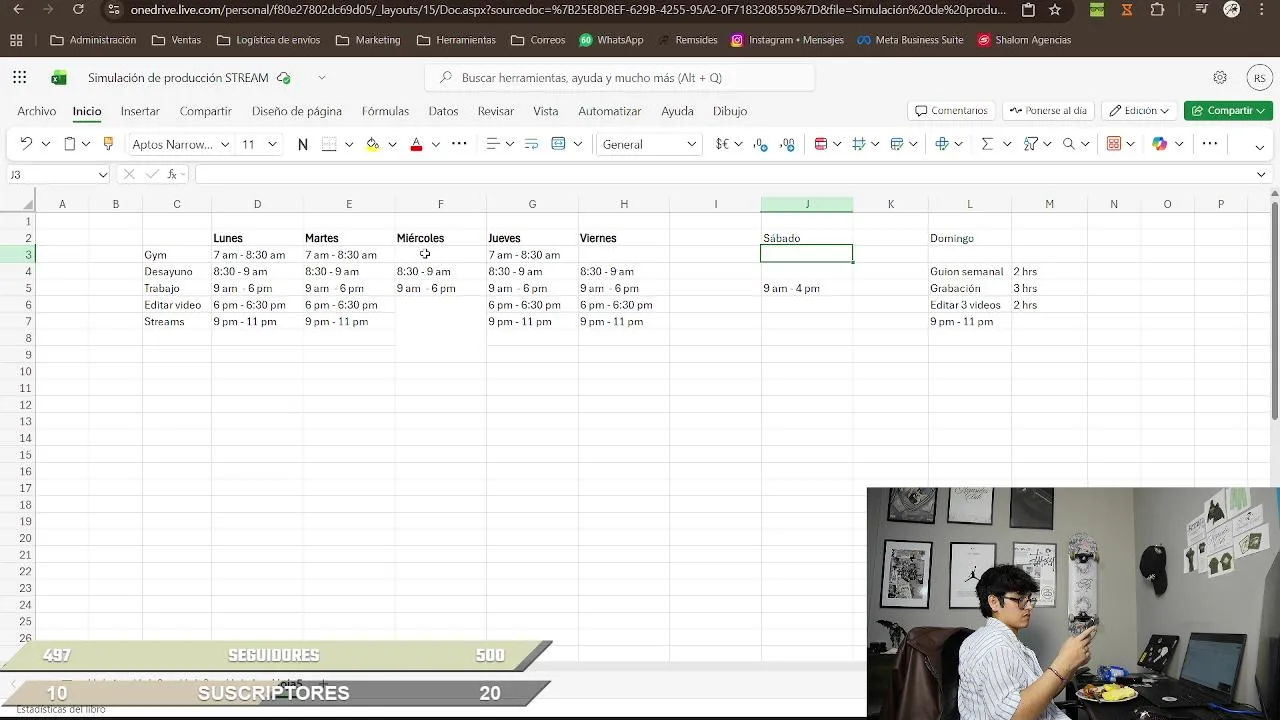Open Excel settings gear
The width and height of the screenshot is (1280, 720).
coord(1220,78)
